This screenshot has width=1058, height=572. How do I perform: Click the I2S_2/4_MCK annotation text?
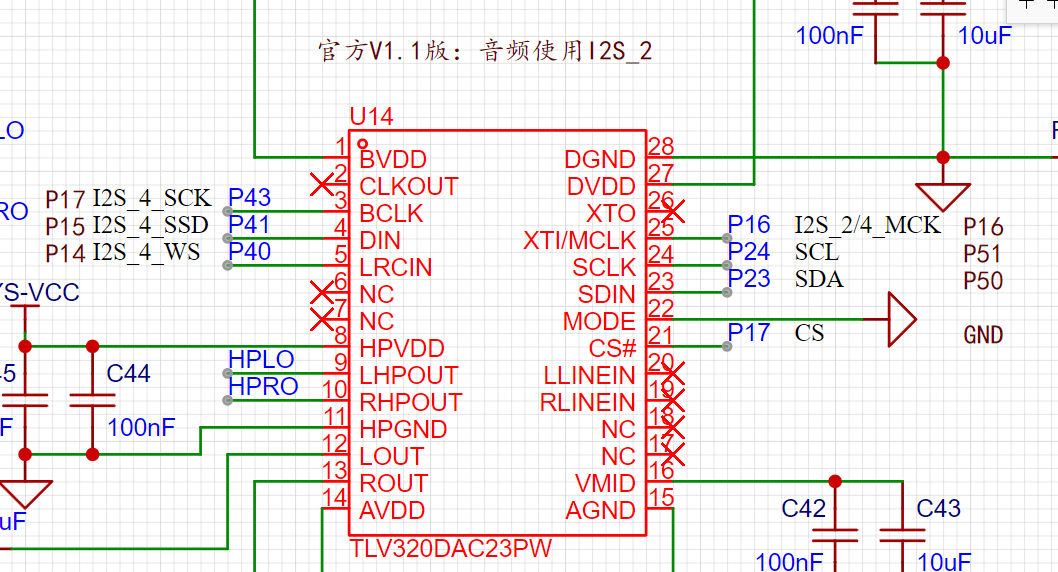[868, 225]
